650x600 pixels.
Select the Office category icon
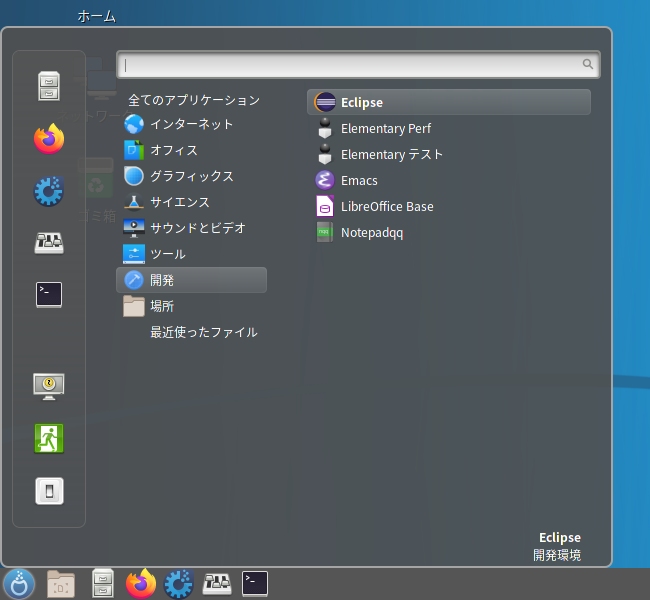click(134, 150)
